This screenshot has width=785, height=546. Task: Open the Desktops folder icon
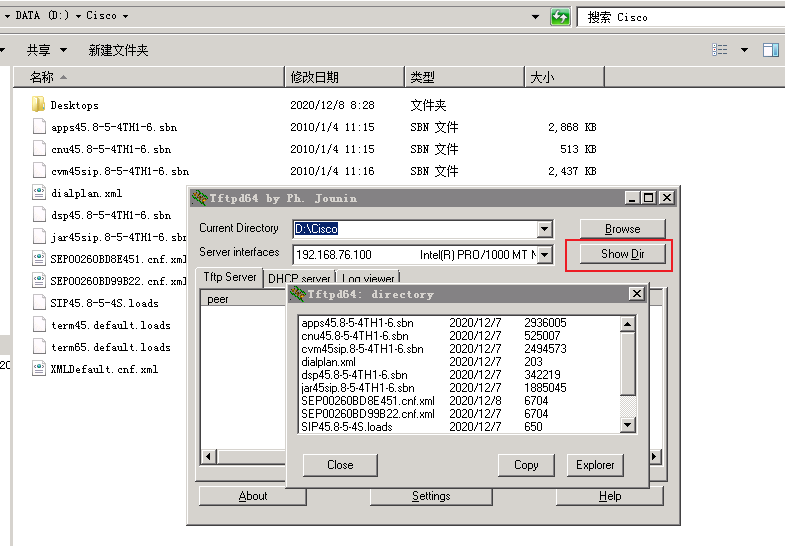pos(39,105)
